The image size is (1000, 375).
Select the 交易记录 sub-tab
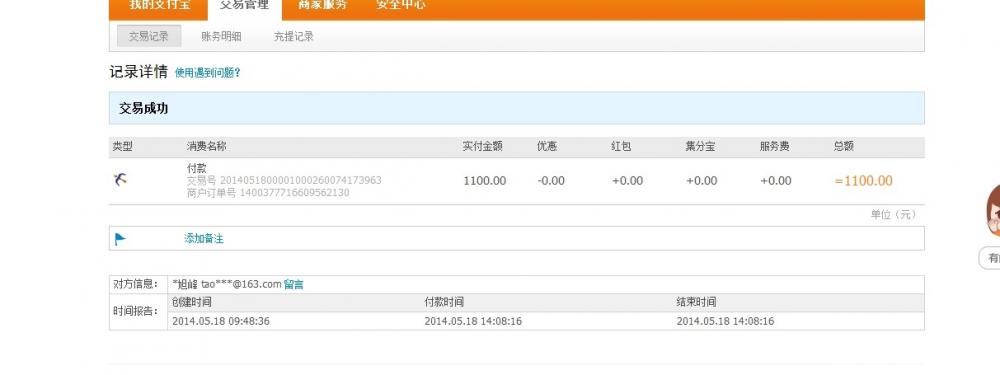coord(149,36)
